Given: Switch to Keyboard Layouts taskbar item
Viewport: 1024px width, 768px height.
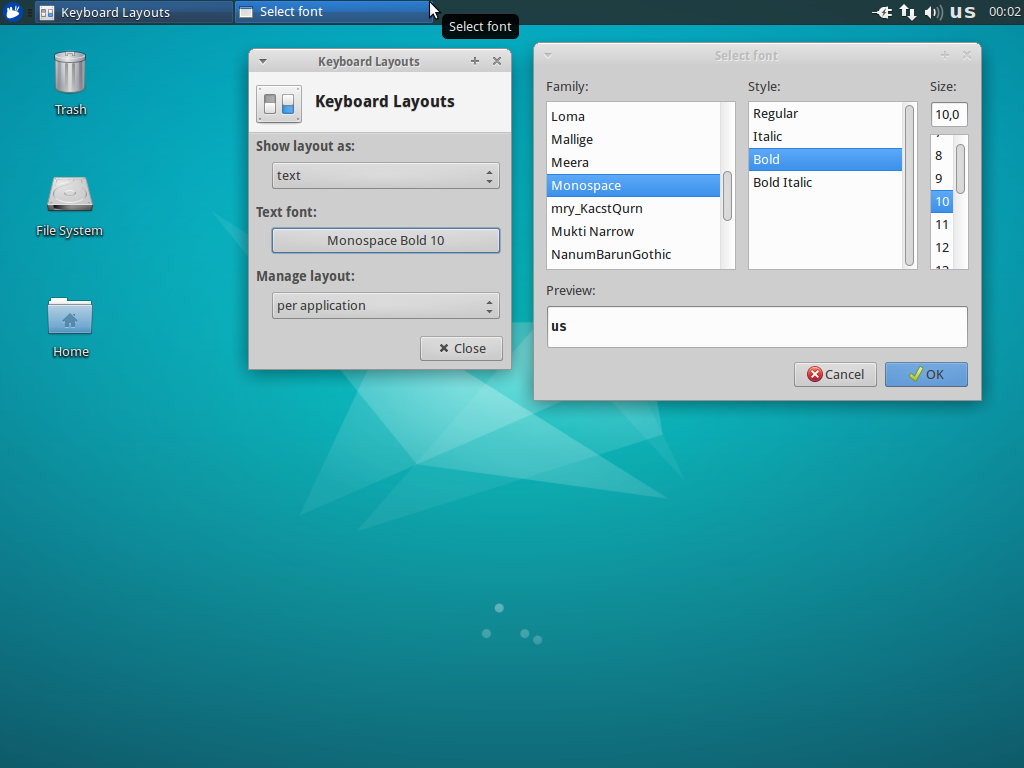Looking at the screenshot, I should click(133, 12).
